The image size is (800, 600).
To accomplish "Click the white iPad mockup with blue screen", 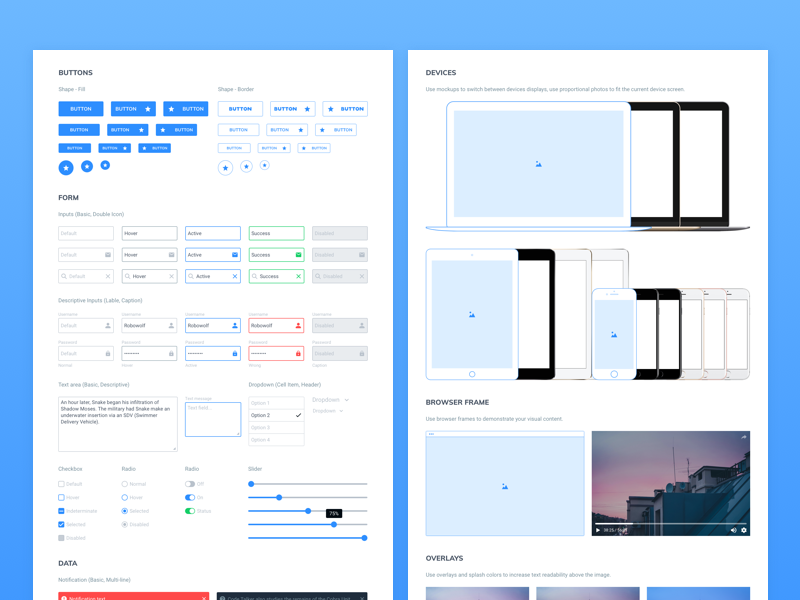I will 472,314.
